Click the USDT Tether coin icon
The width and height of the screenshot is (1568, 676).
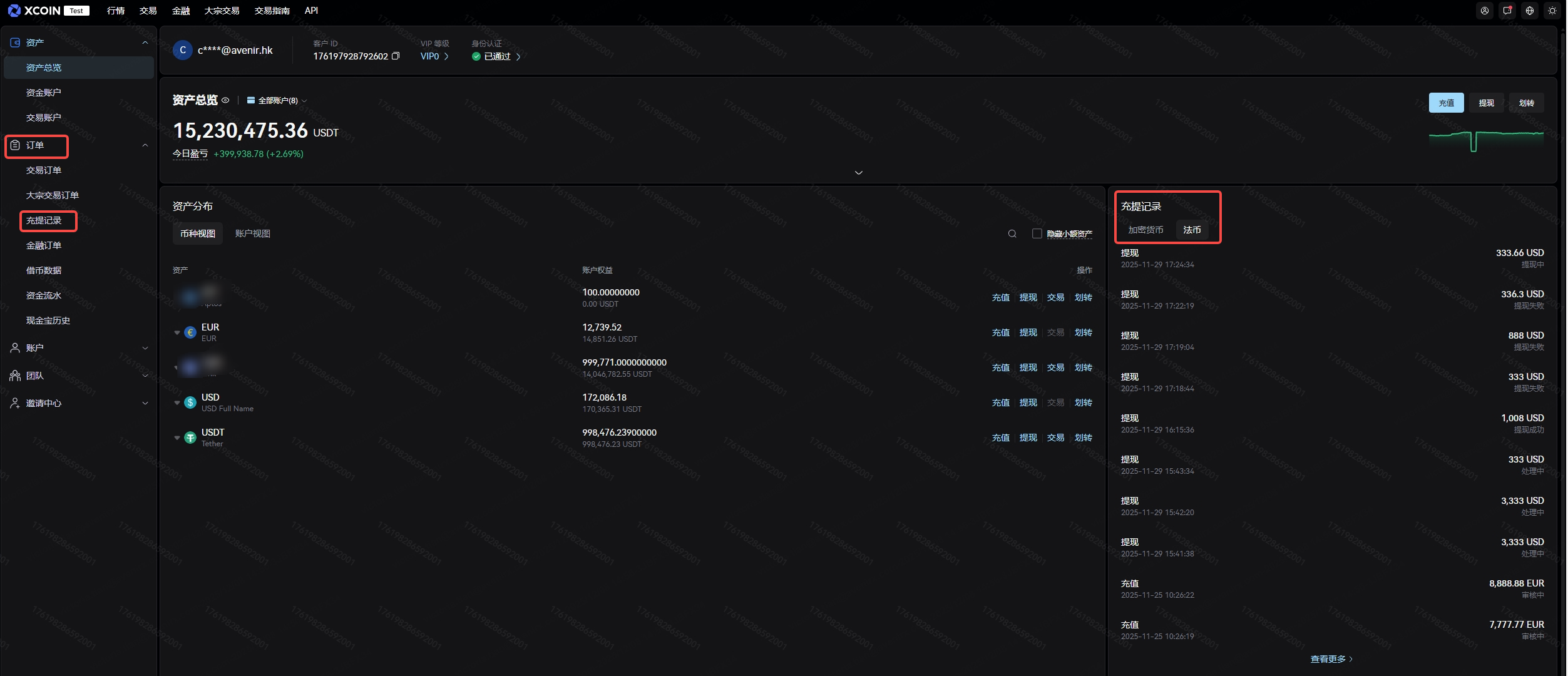[x=190, y=438]
